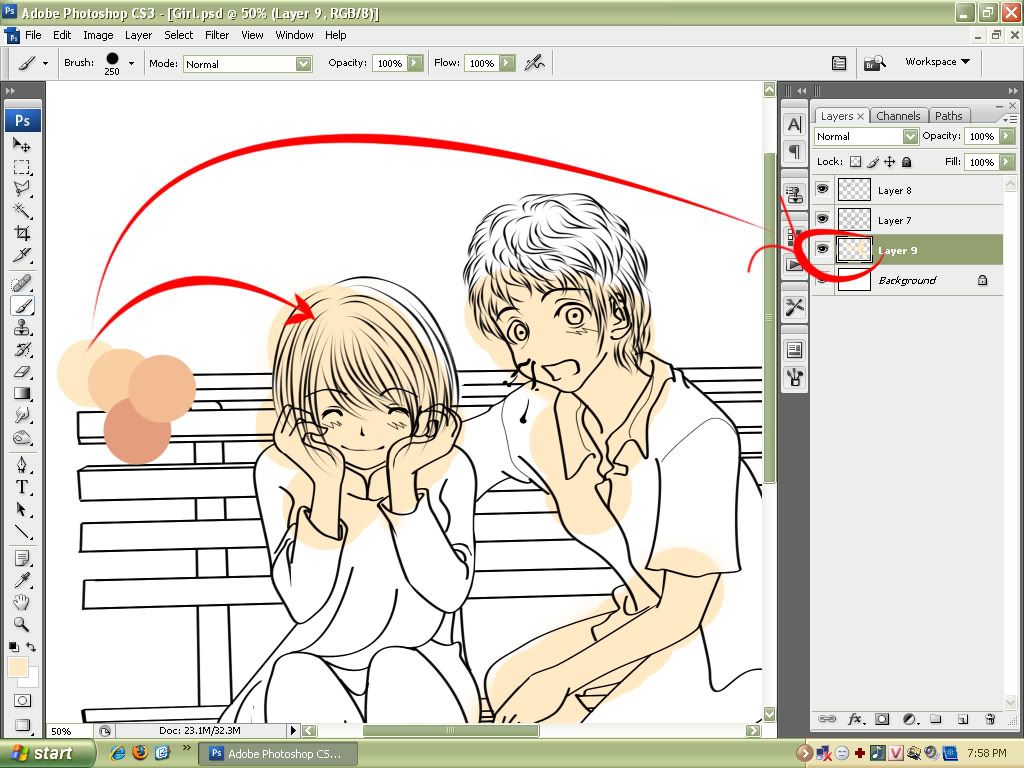This screenshot has width=1024, height=768.
Task: Choose the Zoom magnifier tool
Action: click(22, 624)
